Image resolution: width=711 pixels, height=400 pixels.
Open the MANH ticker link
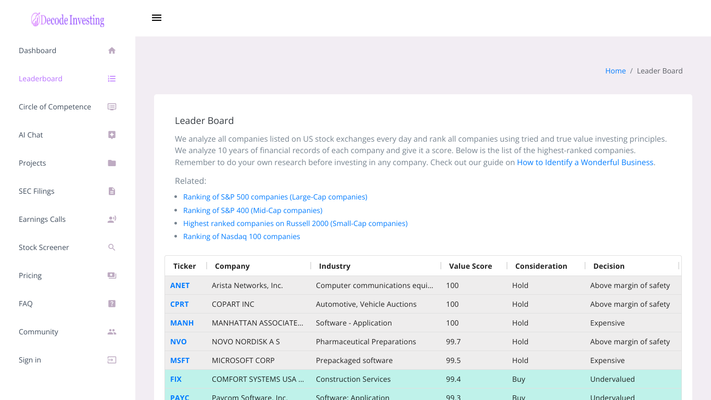click(182, 323)
